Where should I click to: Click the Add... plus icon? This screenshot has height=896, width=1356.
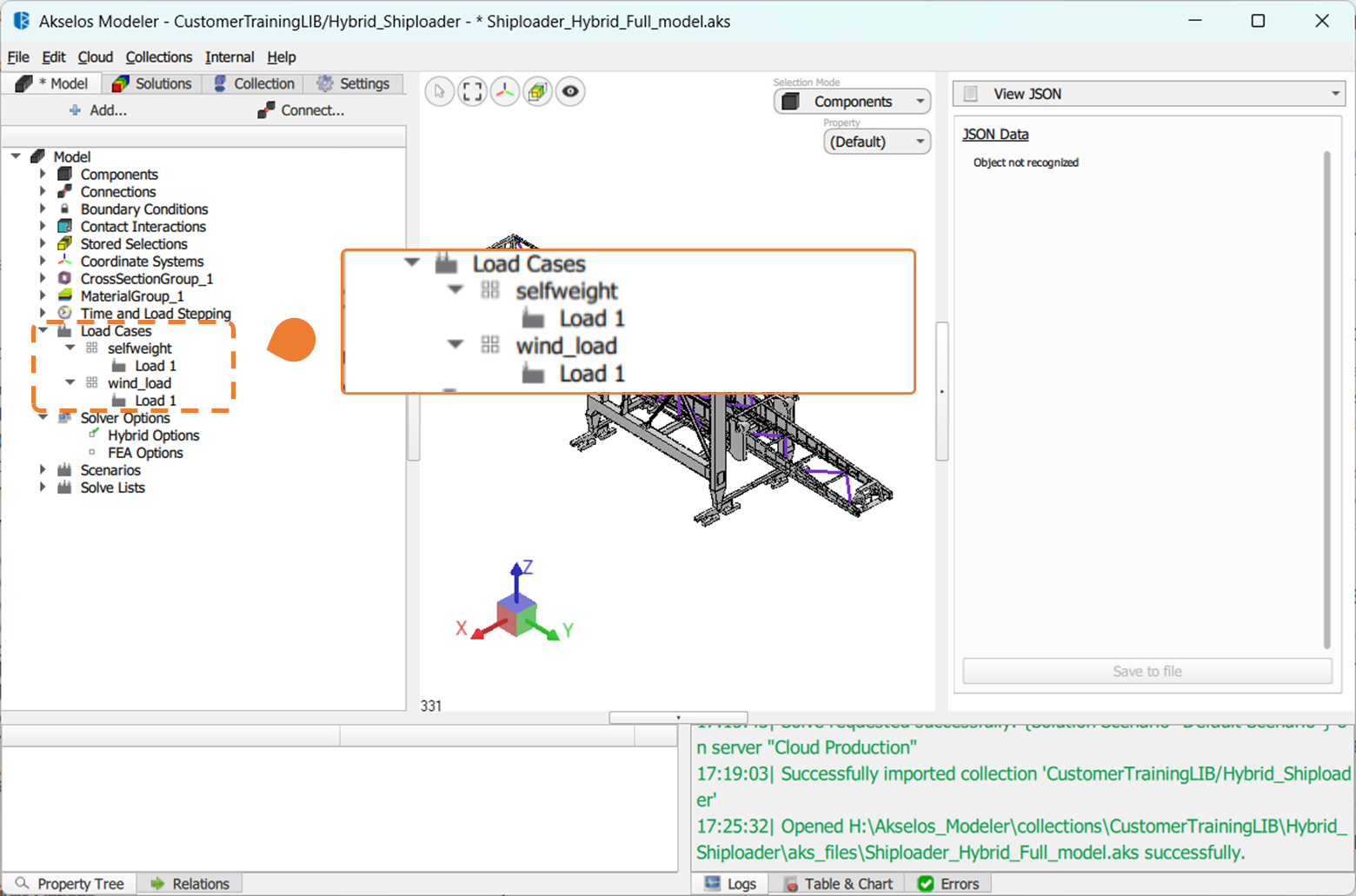tap(75, 110)
